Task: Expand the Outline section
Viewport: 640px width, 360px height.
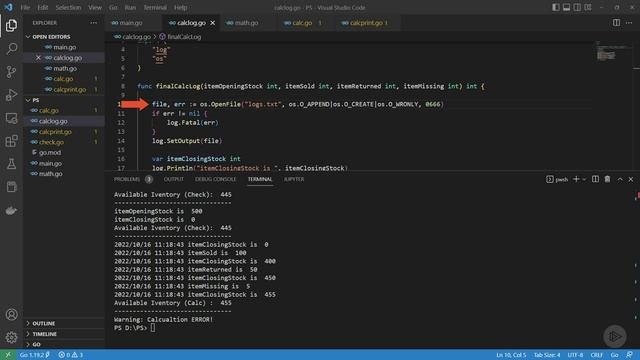Action: pyautogui.click(x=44, y=323)
